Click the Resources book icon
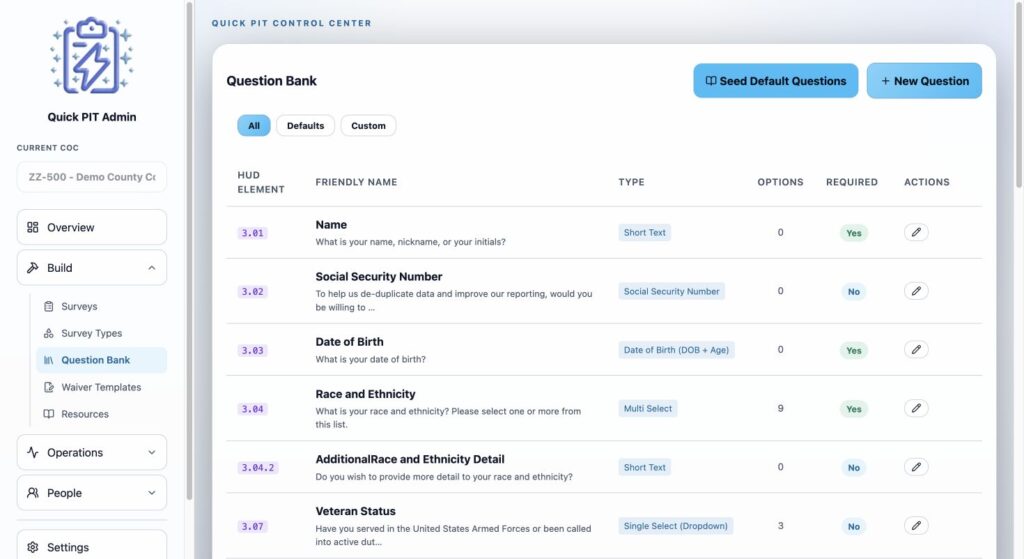 [x=48, y=414]
